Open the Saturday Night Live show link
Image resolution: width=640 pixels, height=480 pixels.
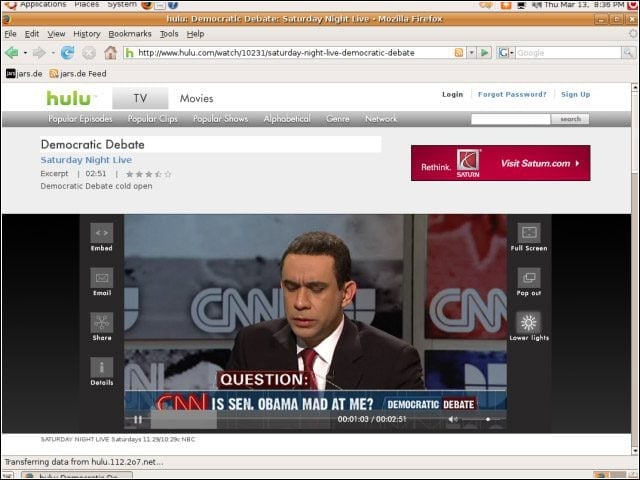[86, 160]
